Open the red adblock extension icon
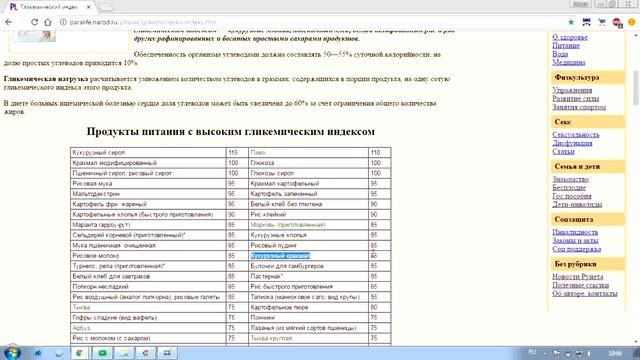The height and width of the screenshot is (360, 640). (617, 22)
